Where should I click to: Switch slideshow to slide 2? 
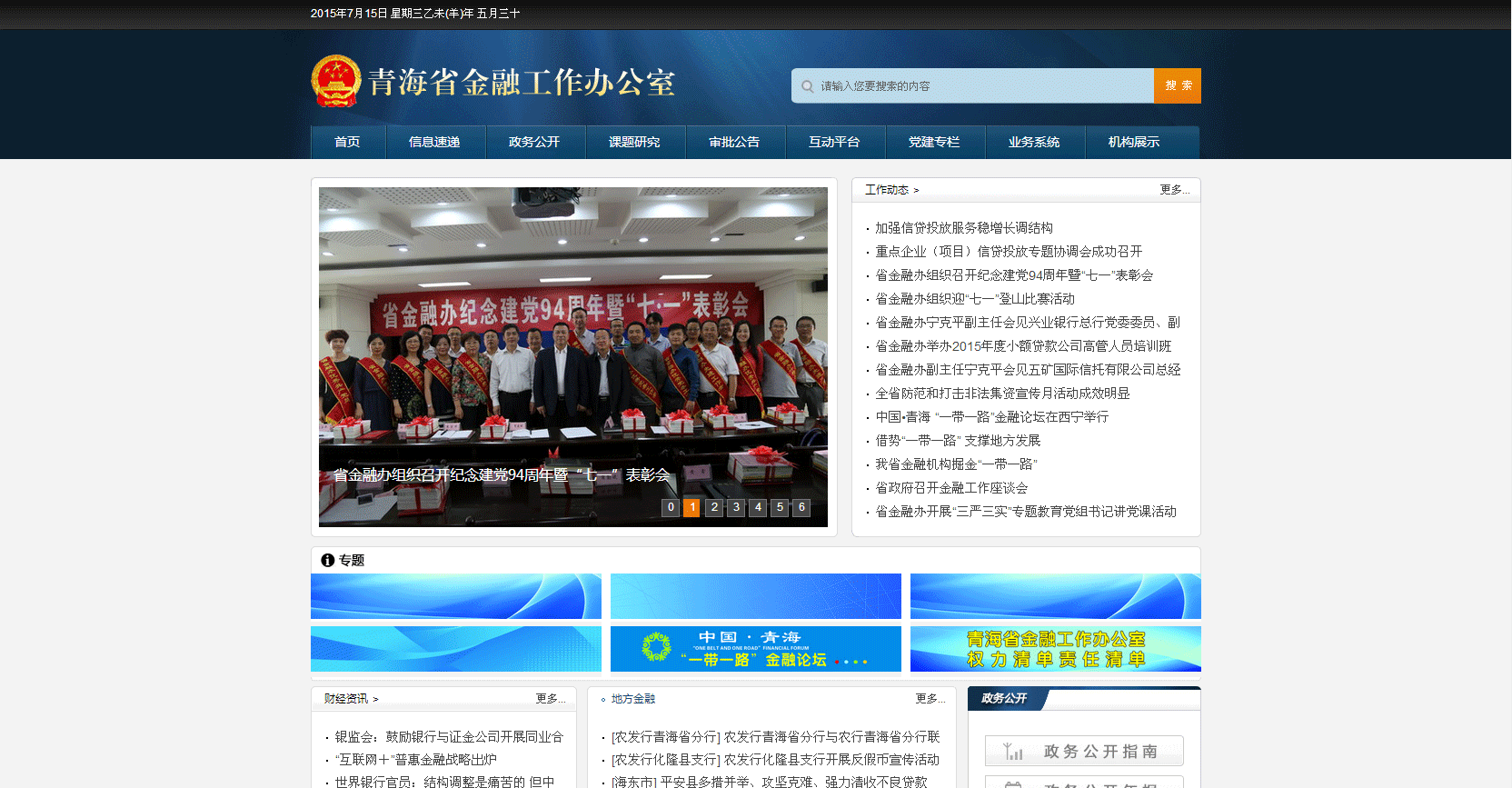pos(714,507)
